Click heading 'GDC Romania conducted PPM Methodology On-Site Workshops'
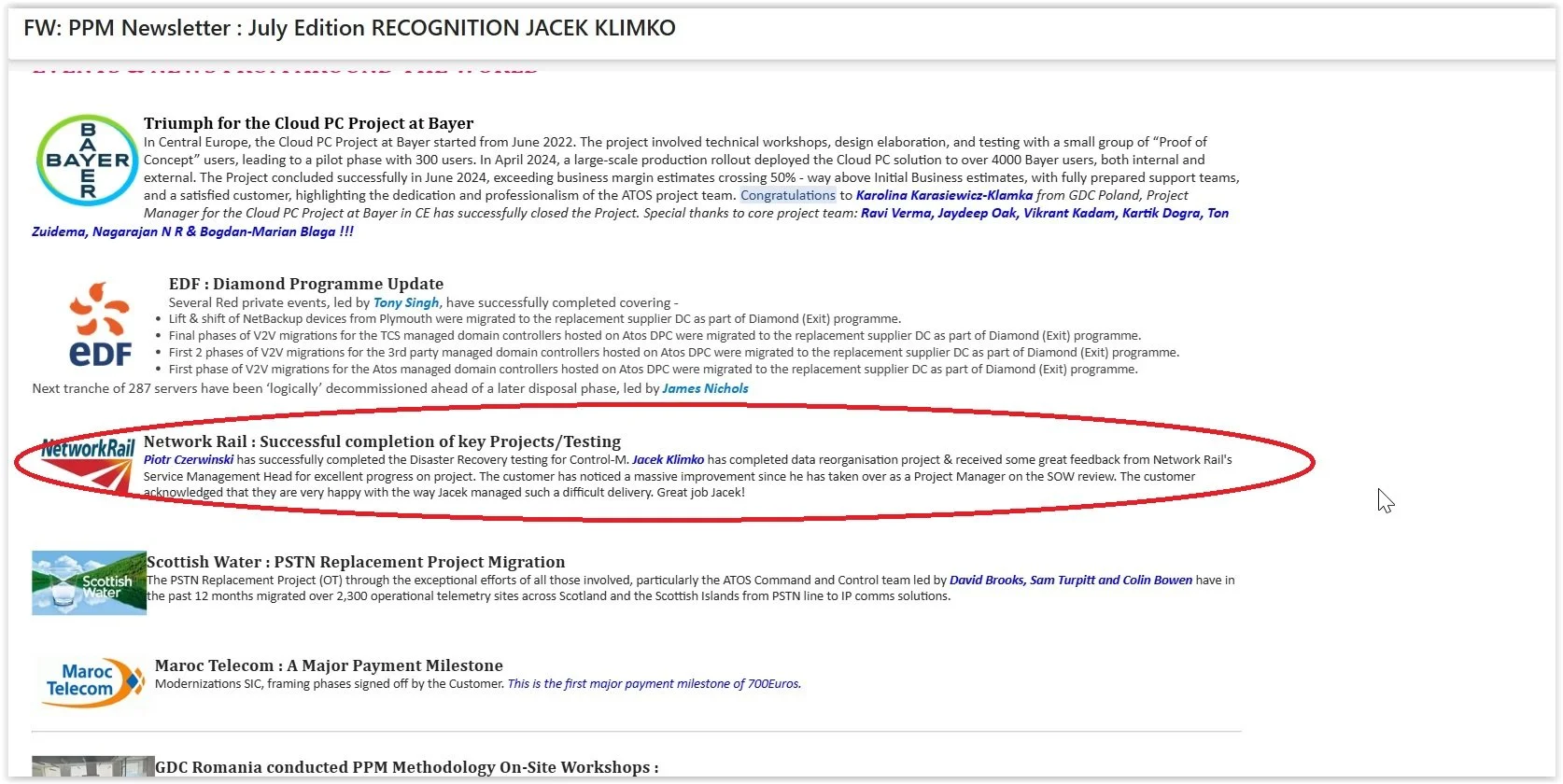1563x784 pixels. (406, 767)
